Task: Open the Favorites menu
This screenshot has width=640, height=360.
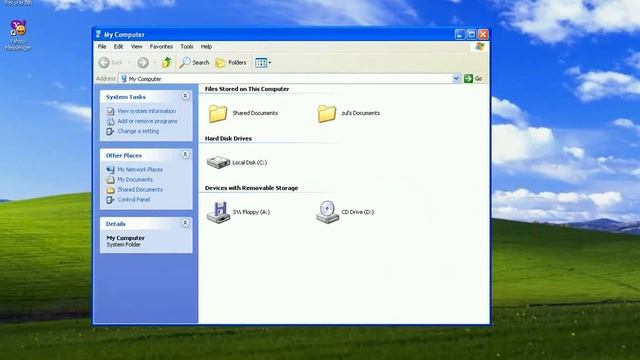Action: click(x=161, y=47)
